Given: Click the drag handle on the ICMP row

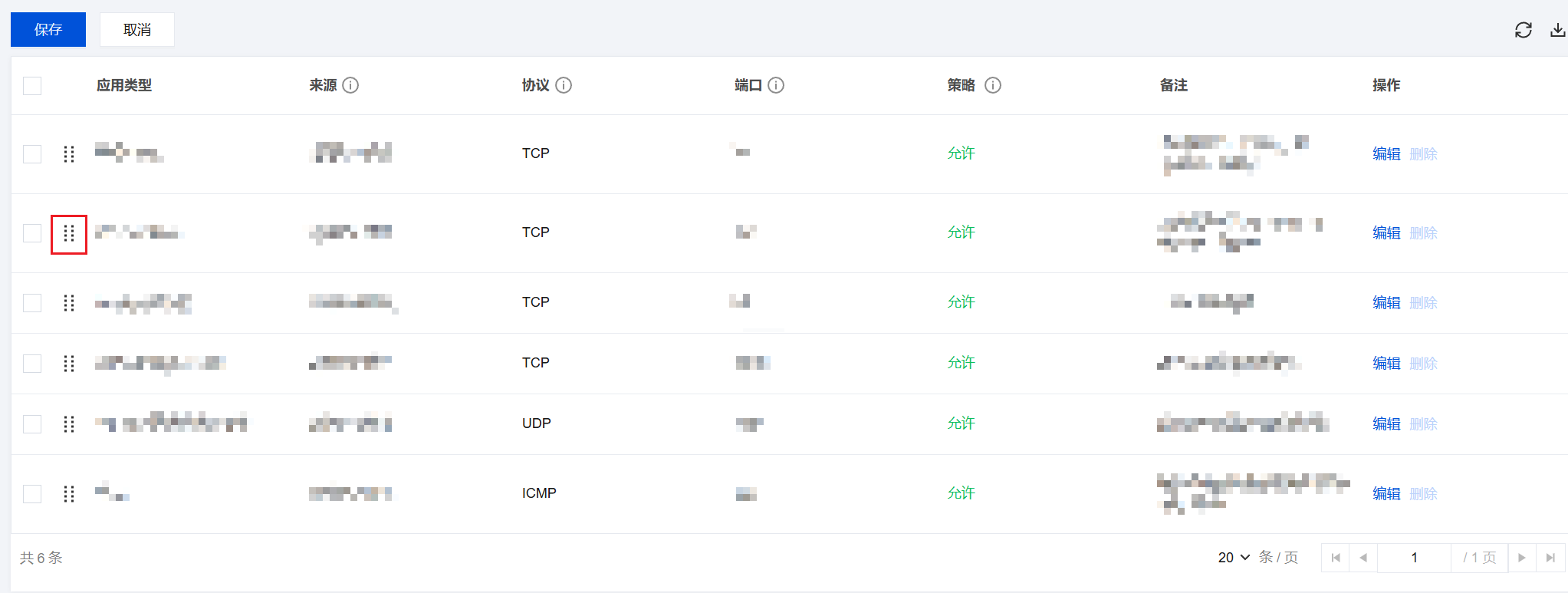Looking at the screenshot, I should (x=69, y=494).
